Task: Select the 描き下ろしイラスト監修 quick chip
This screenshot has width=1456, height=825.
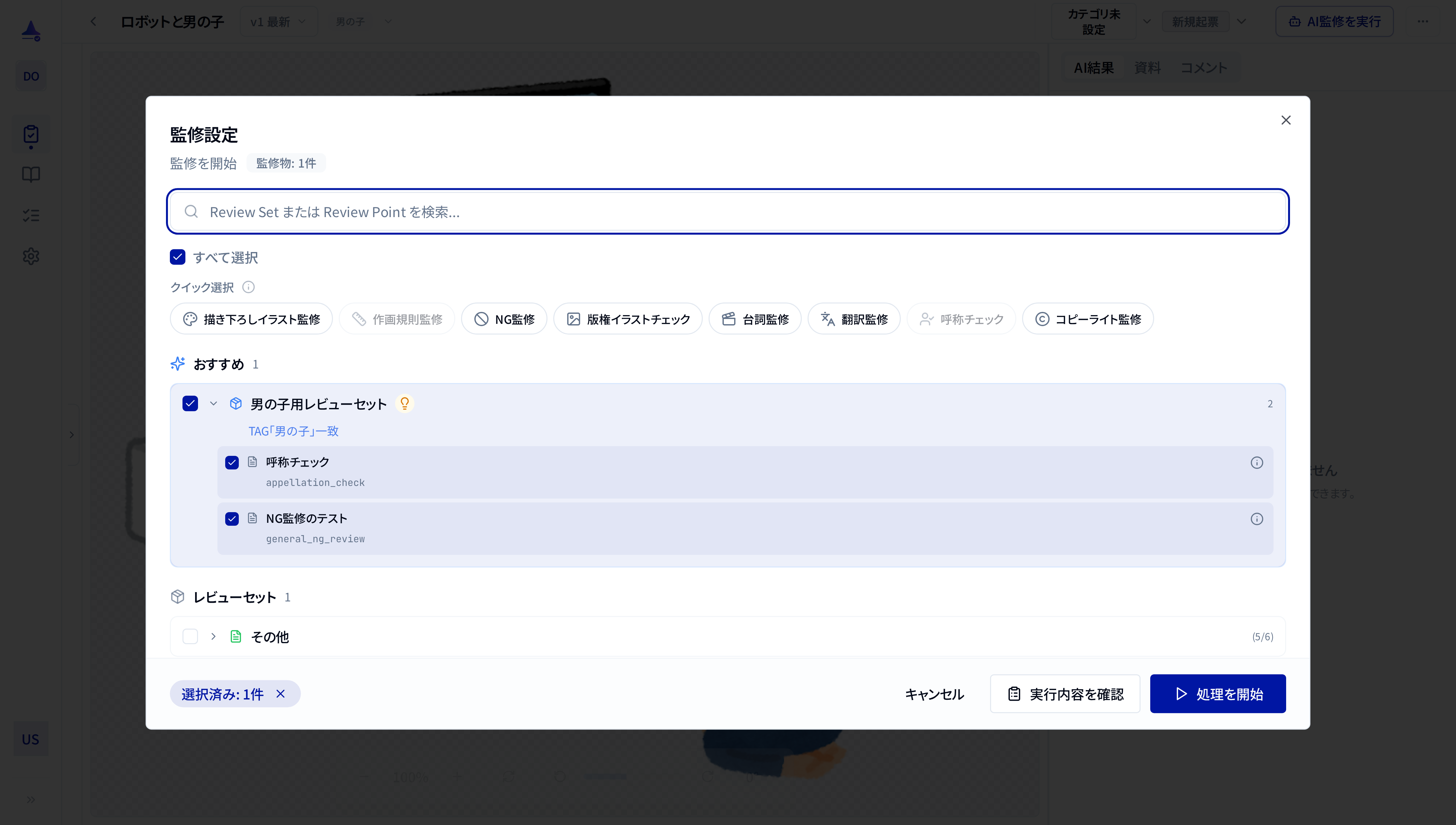Action: pos(251,319)
